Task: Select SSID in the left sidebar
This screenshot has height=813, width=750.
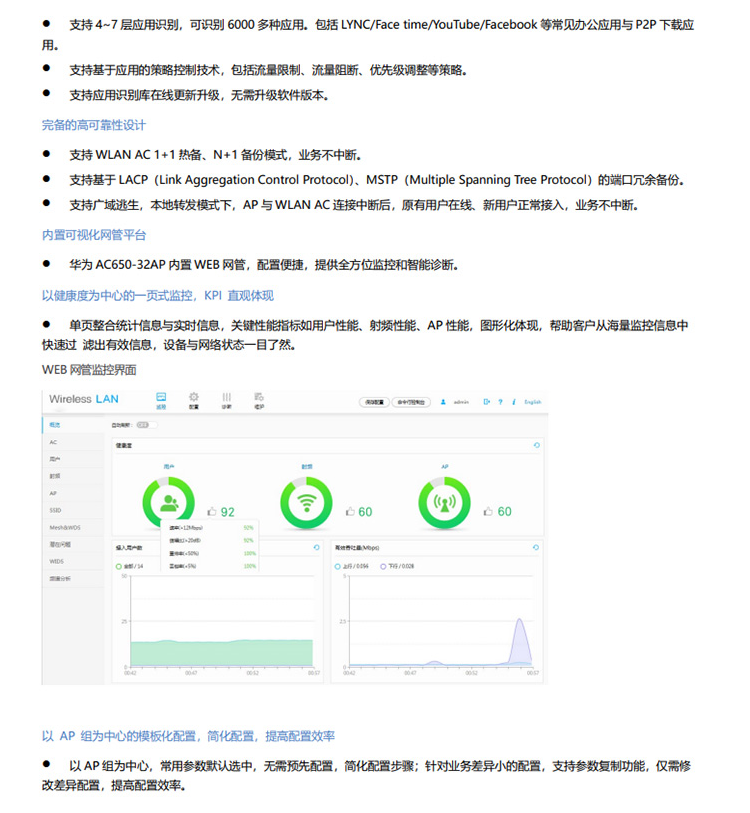Action: (58, 509)
